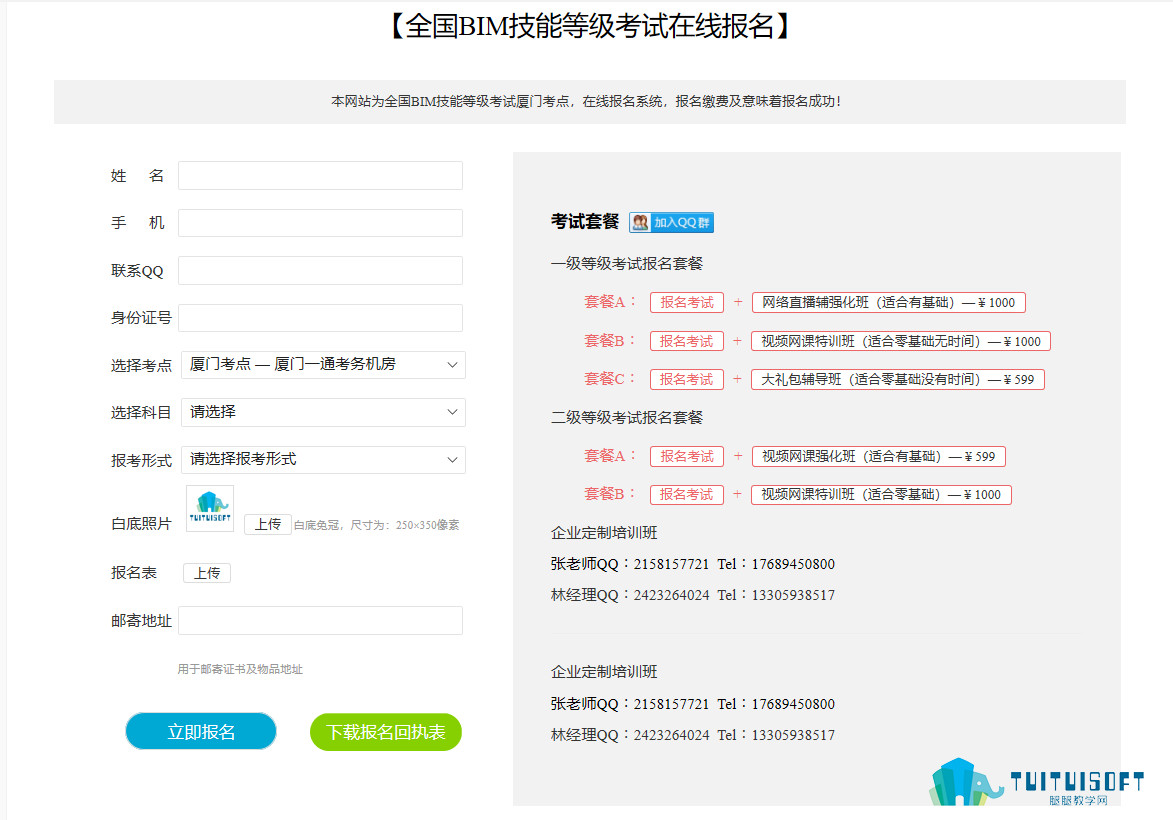Image resolution: width=1173 pixels, height=820 pixels.
Task: Select 网络直播辅强化班 ¥1000 package
Action: [889, 302]
